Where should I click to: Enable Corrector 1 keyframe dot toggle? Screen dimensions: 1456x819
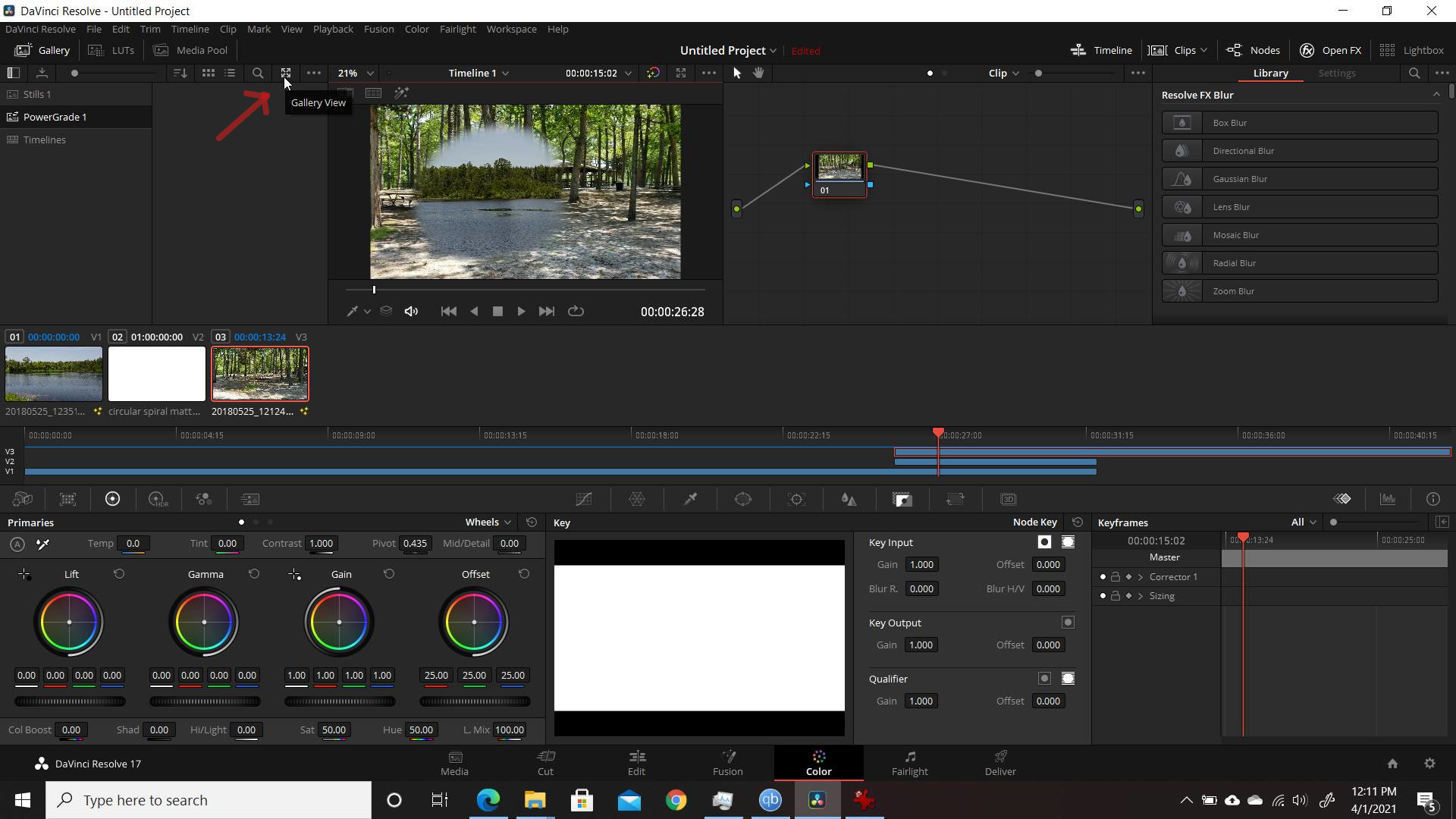(x=1103, y=577)
